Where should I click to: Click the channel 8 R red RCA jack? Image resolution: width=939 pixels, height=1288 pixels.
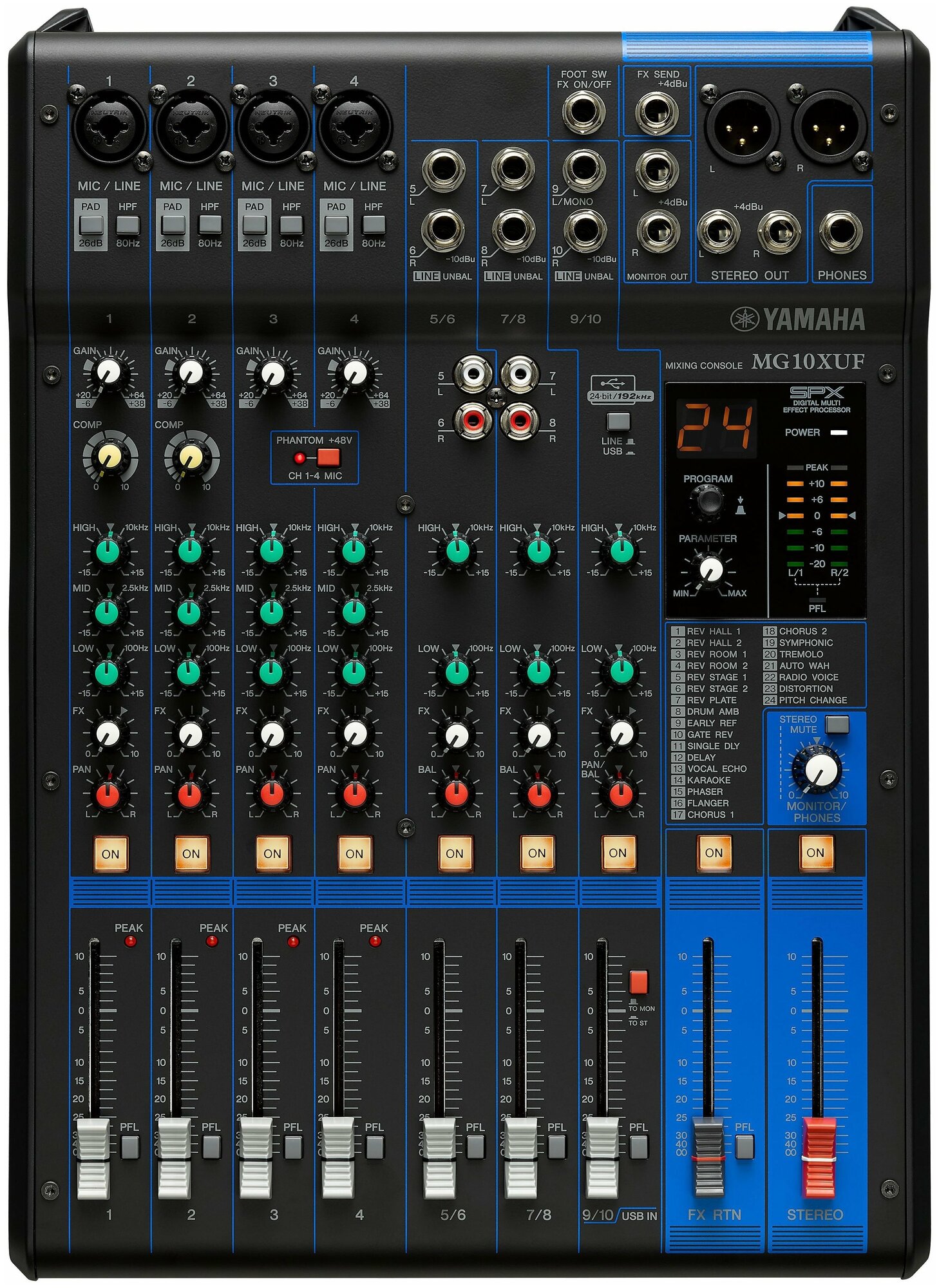tap(520, 421)
